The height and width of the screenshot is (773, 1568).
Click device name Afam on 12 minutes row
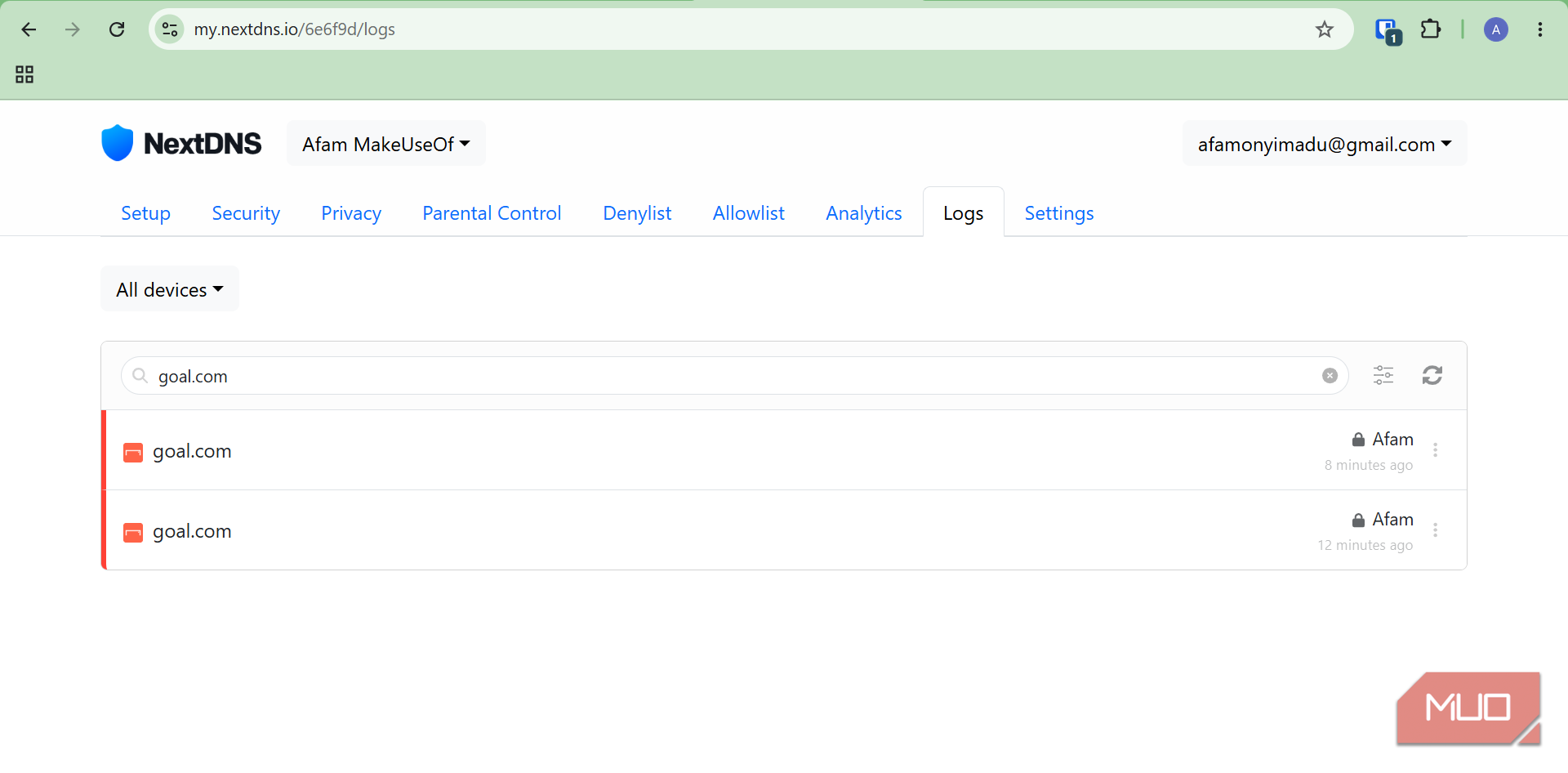(1392, 520)
